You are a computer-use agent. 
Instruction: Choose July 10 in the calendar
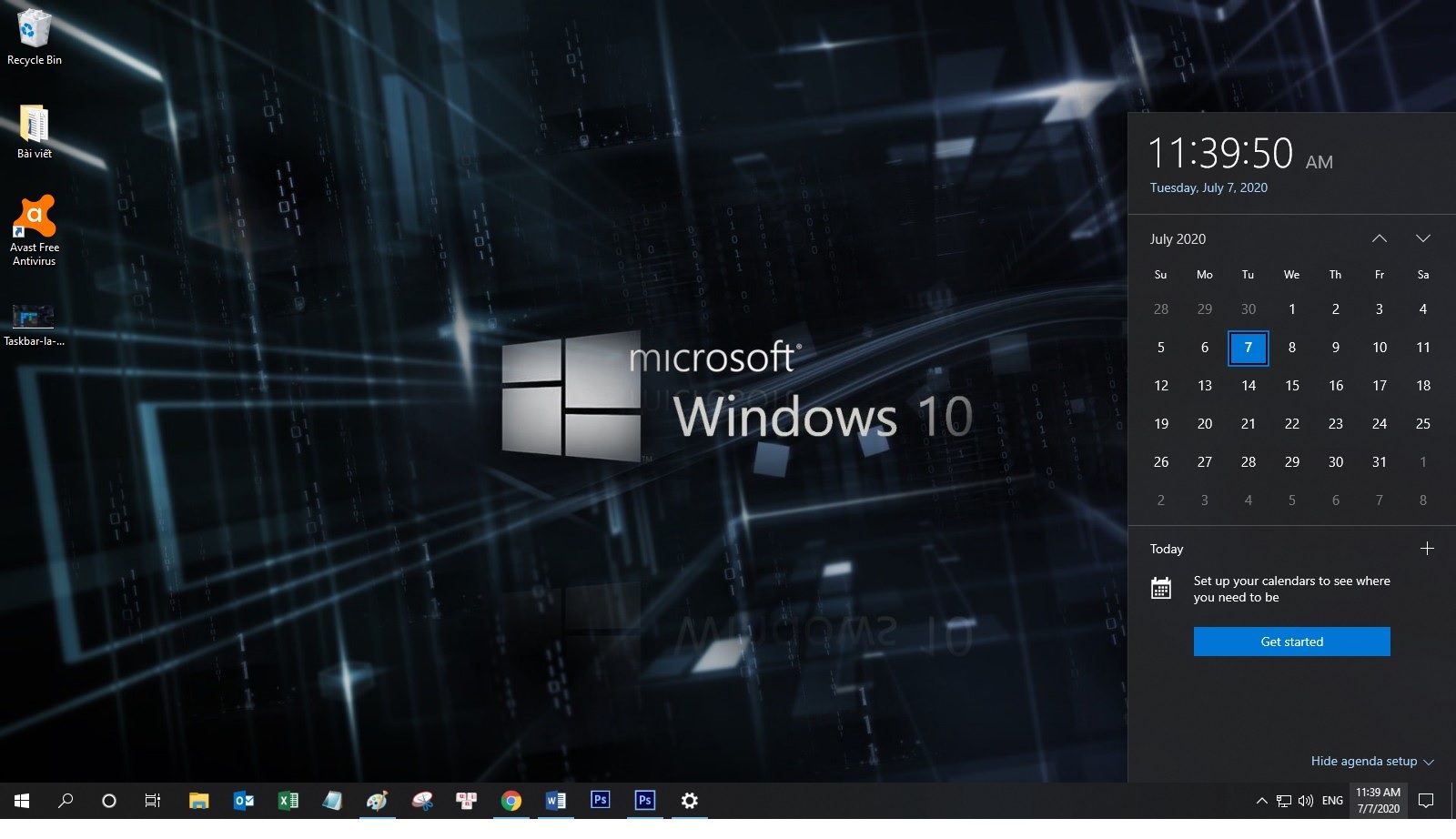point(1380,348)
